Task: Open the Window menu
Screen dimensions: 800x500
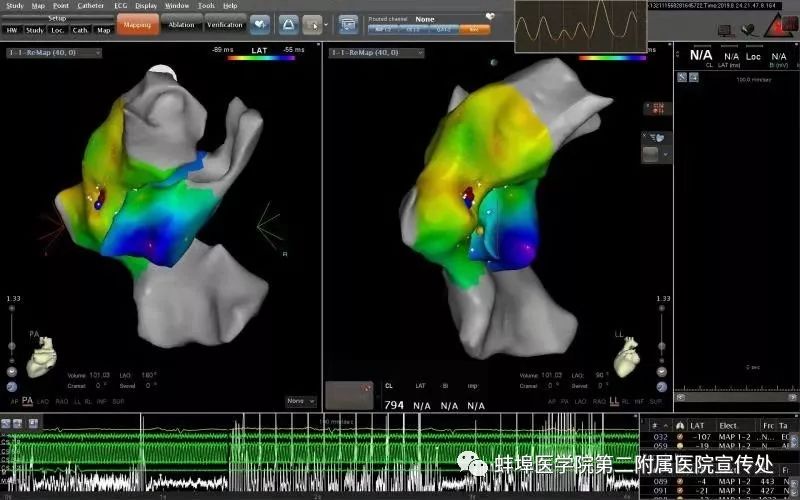Action: coord(177,6)
